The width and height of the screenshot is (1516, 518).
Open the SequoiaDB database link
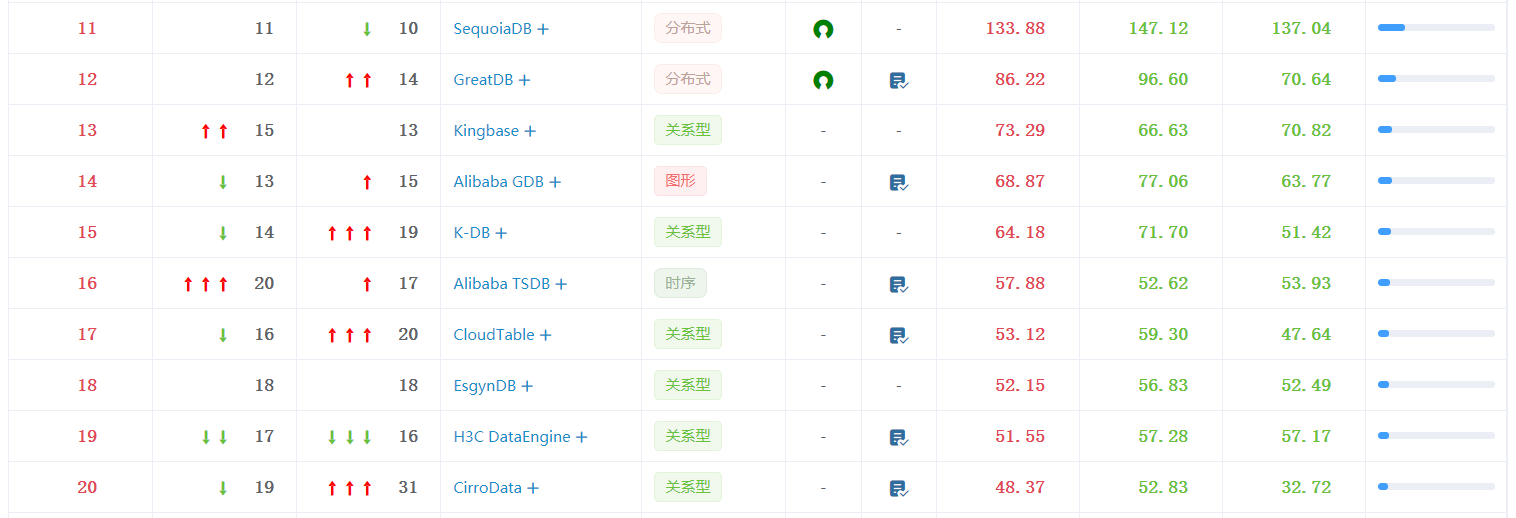[x=493, y=29]
